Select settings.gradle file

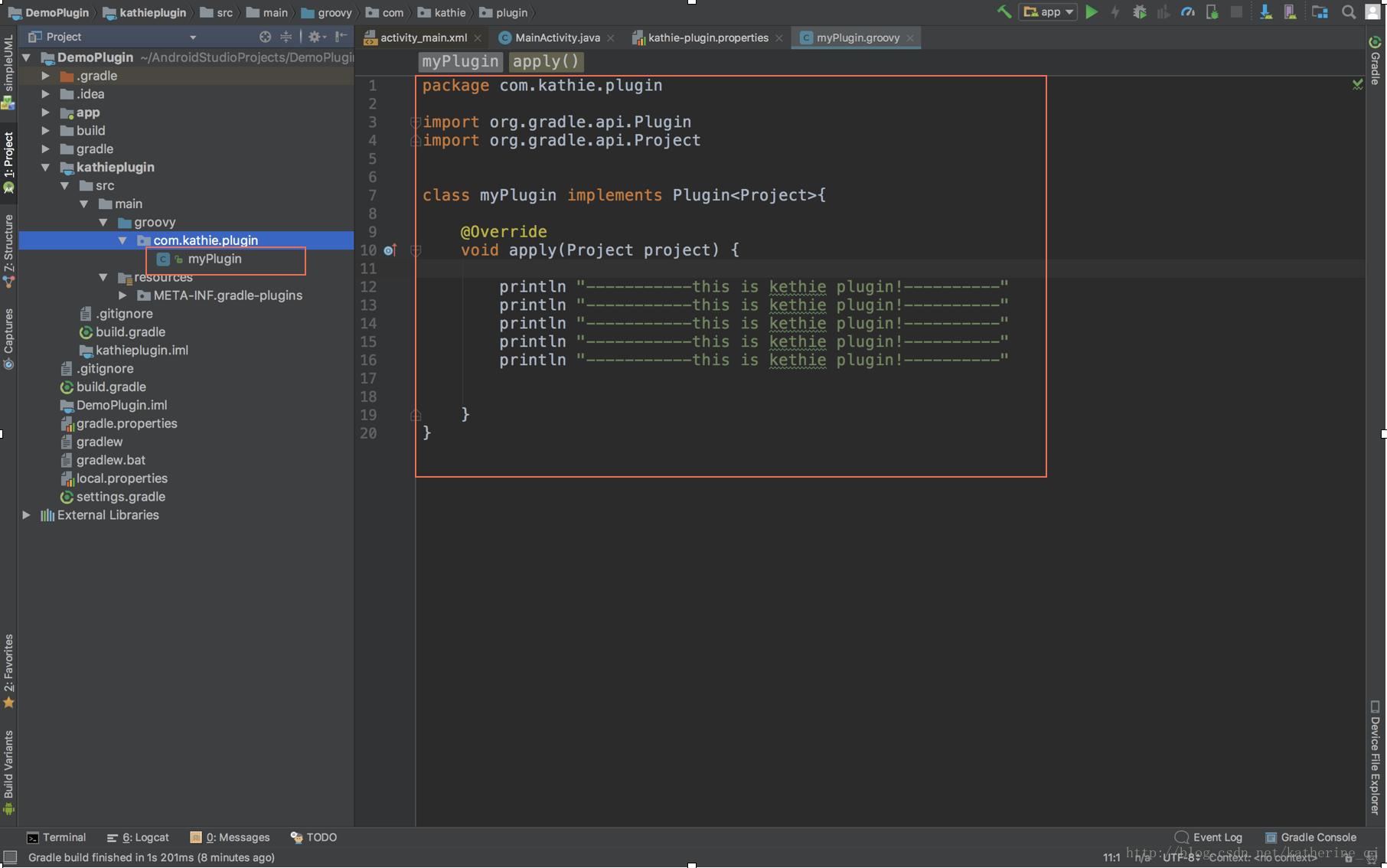[x=121, y=497]
